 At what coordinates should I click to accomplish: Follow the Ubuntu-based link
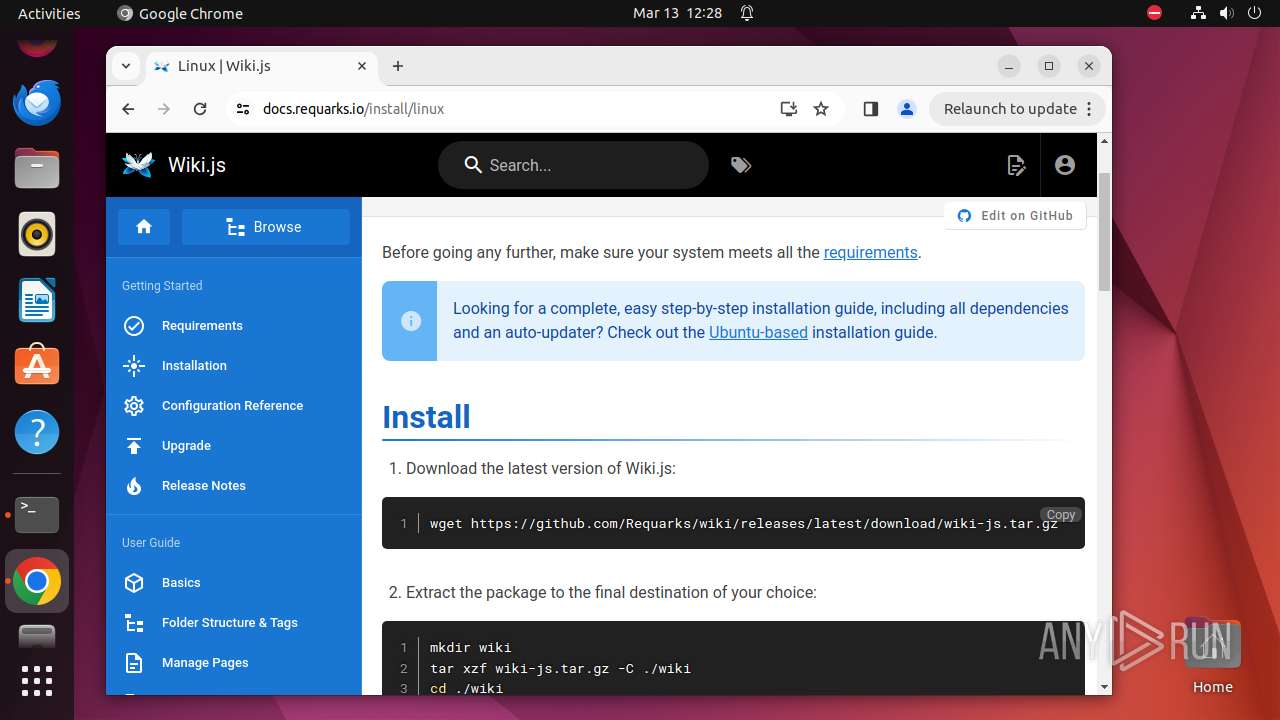coord(758,332)
